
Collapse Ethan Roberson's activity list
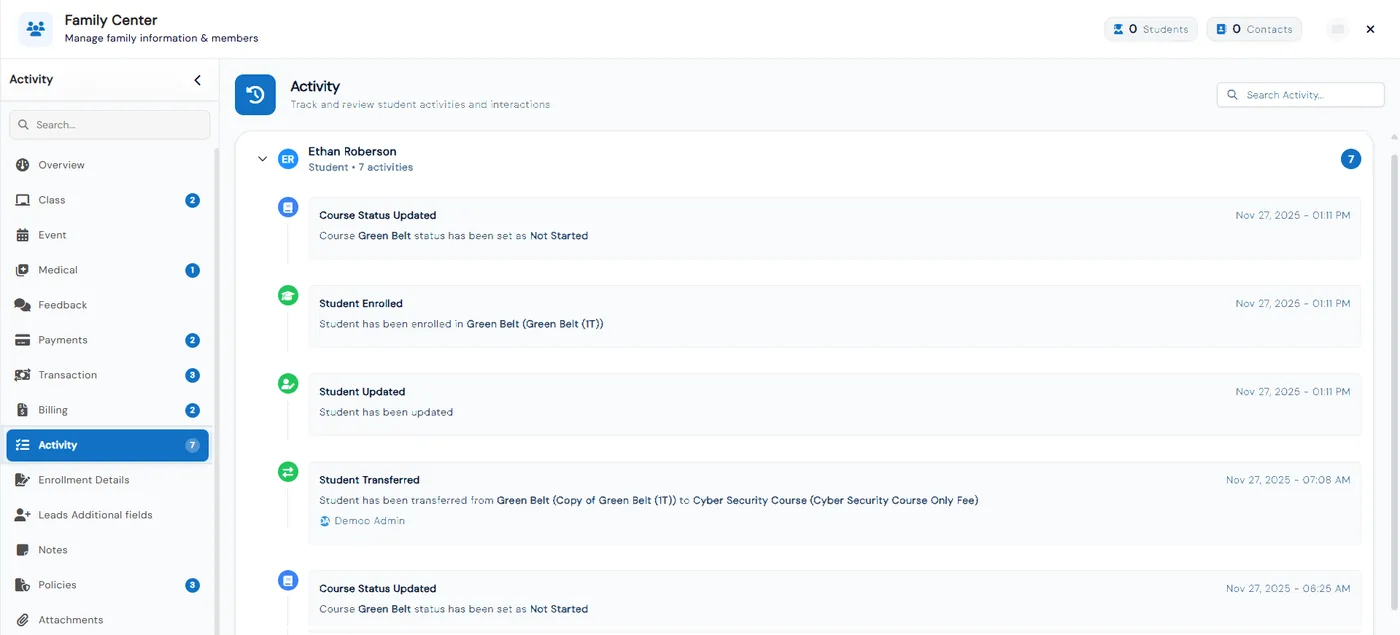coord(263,159)
